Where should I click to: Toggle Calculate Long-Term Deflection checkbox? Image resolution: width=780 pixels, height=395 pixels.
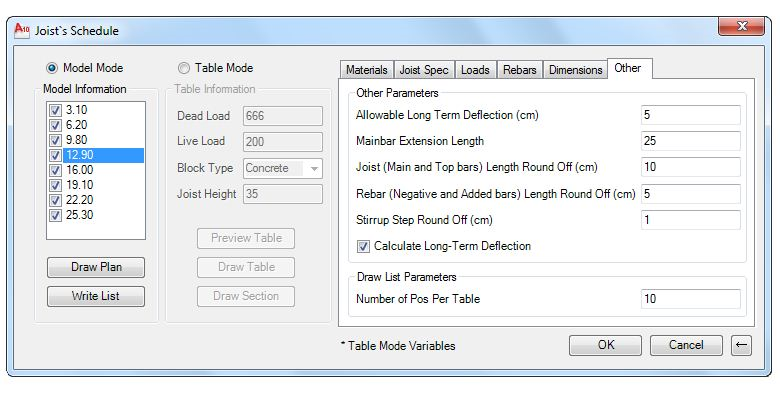tap(364, 246)
